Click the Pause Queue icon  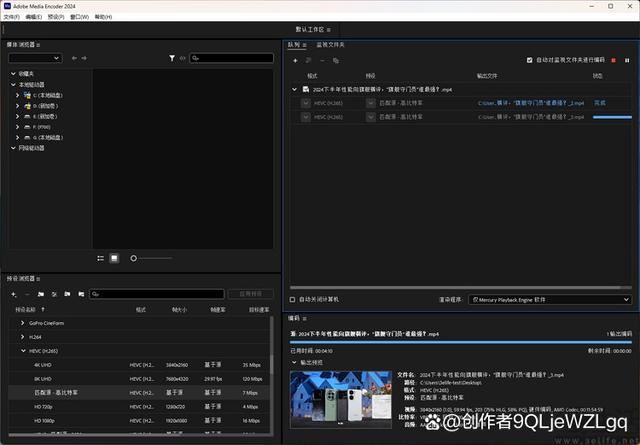[x=626, y=60]
